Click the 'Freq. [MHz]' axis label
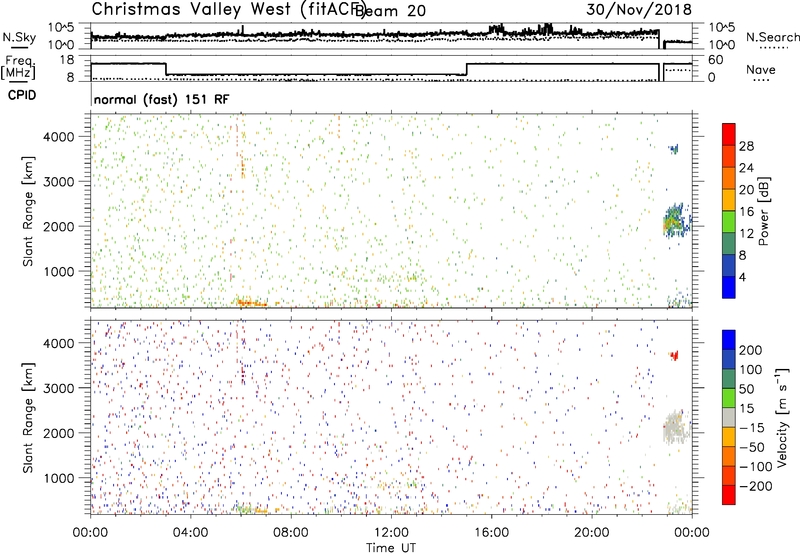This screenshot has width=800, height=554. (x=18, y=67)
